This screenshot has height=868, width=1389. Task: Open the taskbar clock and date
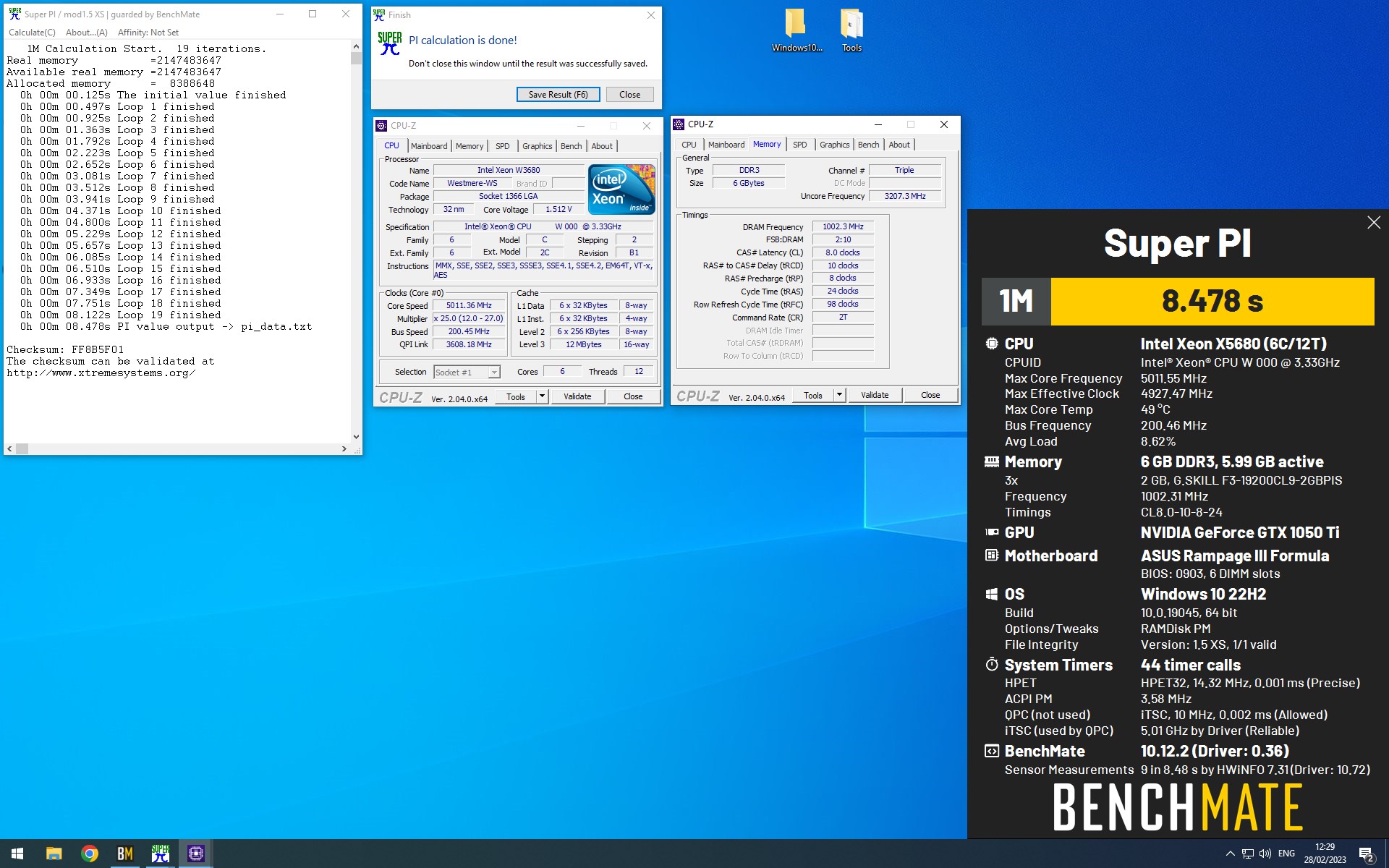click(x=1325, y=854)
